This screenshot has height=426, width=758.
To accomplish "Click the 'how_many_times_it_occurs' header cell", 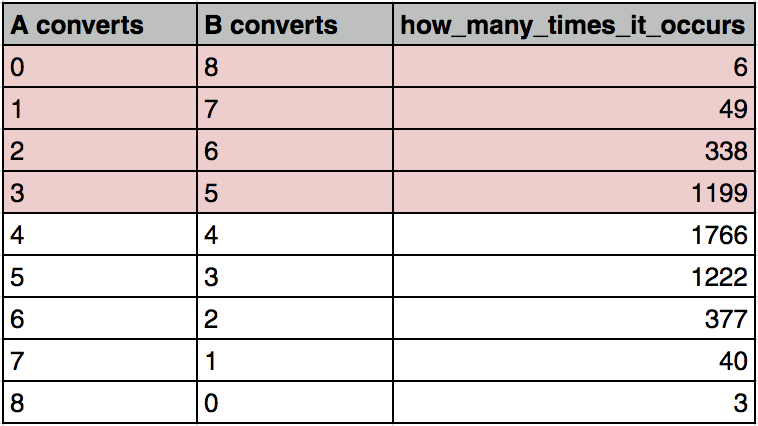I will 574,24.
